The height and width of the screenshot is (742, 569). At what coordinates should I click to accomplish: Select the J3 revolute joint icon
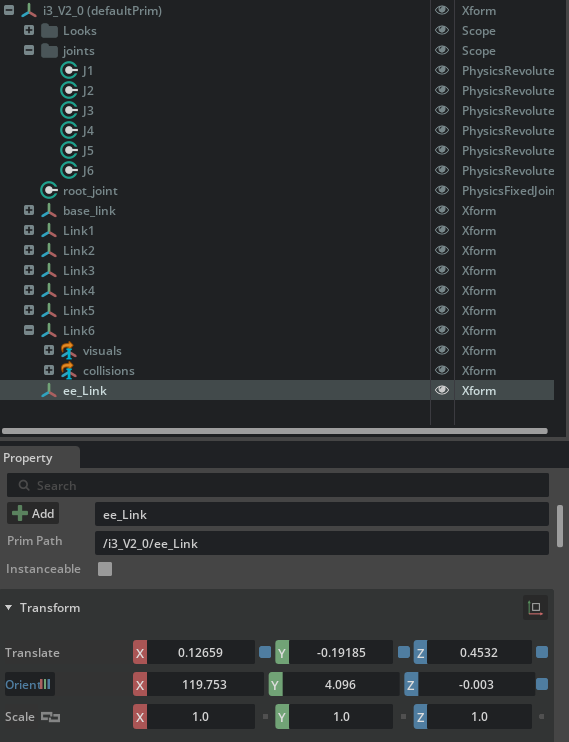click(69, 110)
